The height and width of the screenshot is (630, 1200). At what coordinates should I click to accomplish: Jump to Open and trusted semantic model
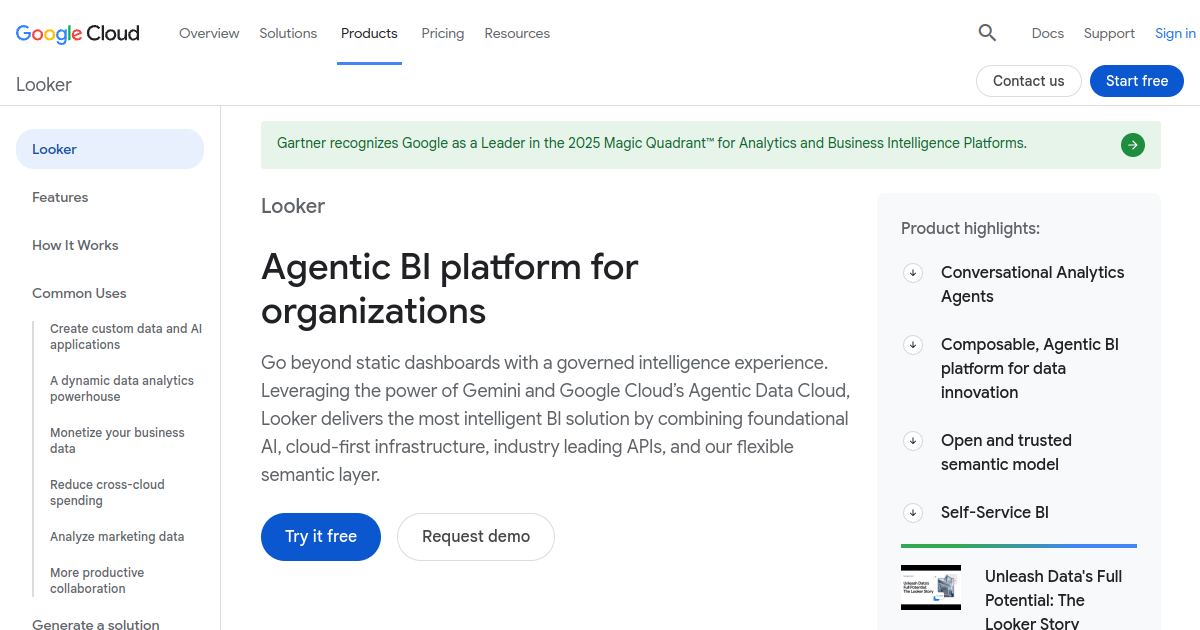coord(1006,453)
